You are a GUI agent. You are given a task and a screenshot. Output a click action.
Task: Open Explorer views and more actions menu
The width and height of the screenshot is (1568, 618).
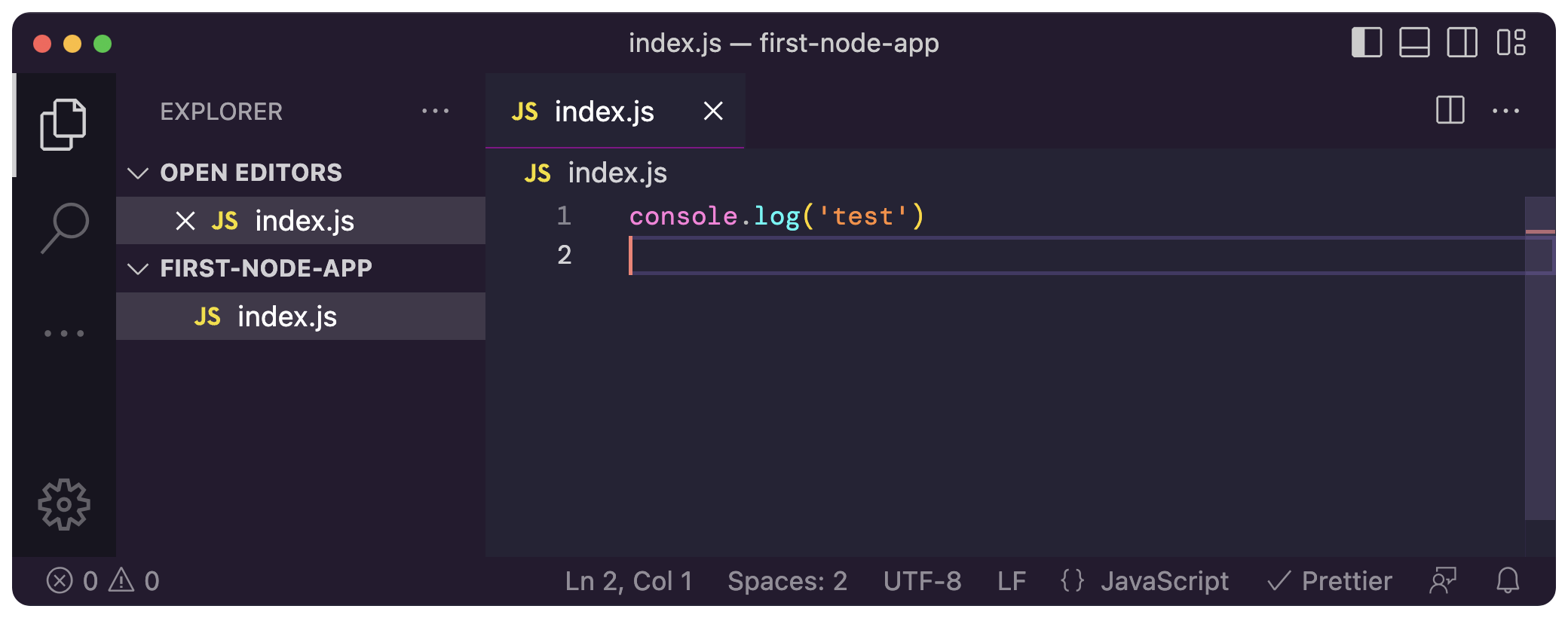[435, 112]
